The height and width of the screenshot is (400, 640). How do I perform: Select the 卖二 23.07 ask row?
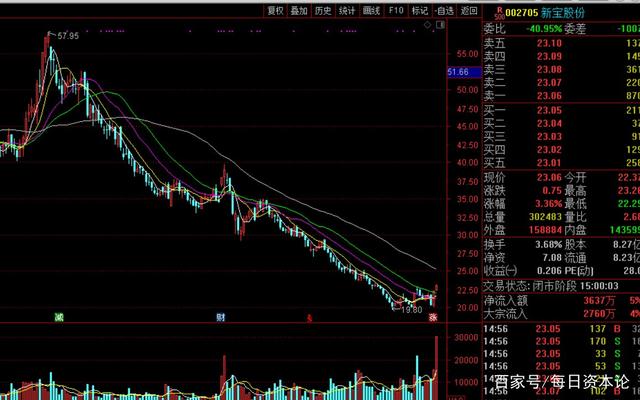click(x=562, y=82)
